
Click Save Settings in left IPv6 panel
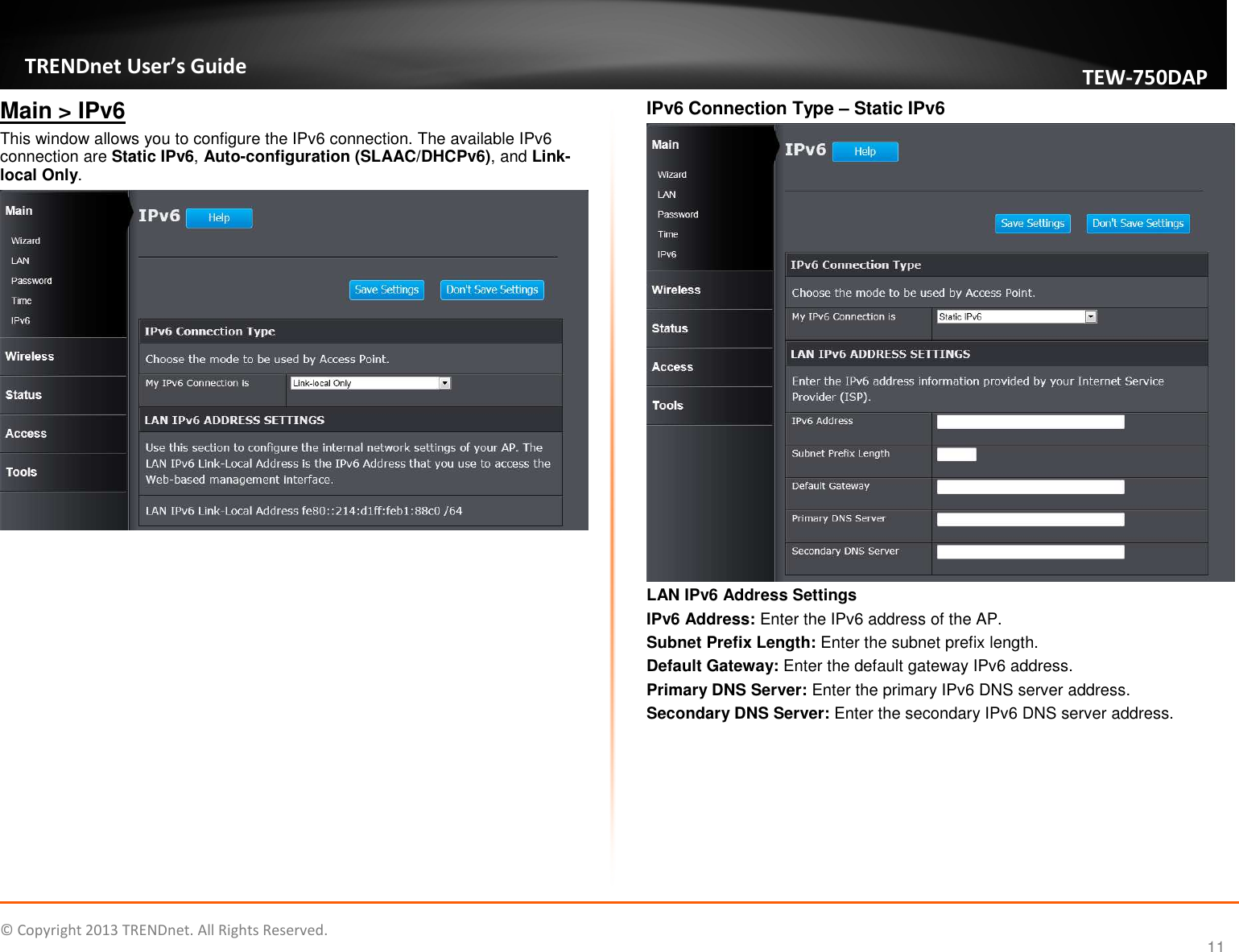point(386,290)
